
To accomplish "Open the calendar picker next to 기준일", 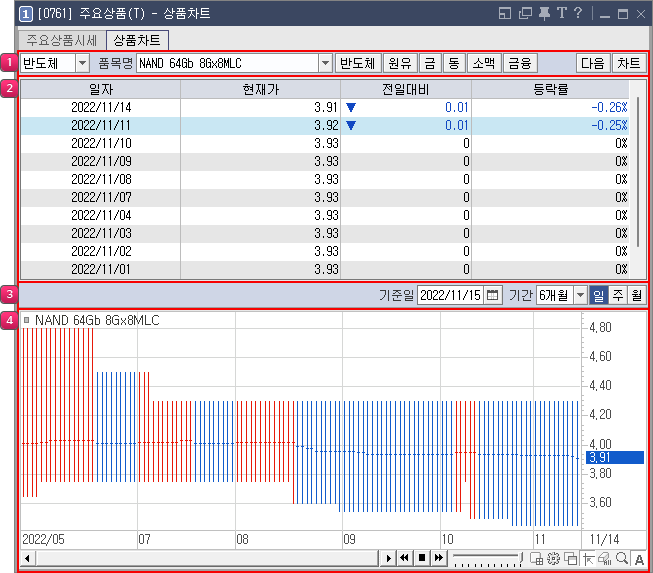I will 493,295.
